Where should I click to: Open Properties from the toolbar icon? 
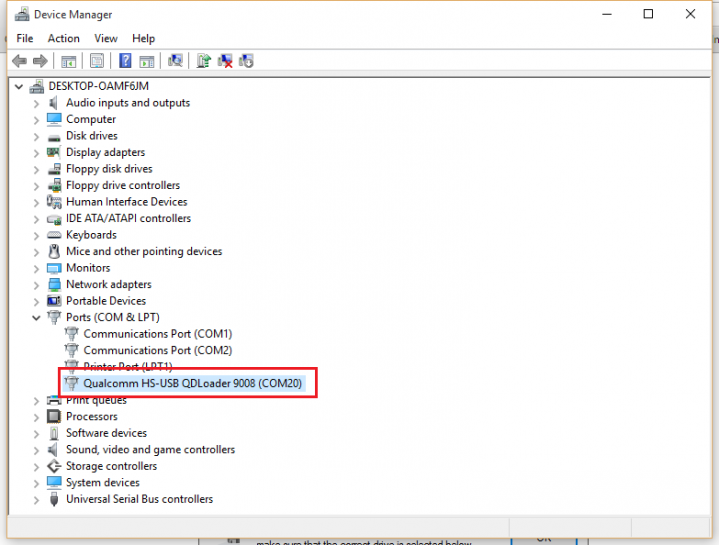click(x=97, y=61)
